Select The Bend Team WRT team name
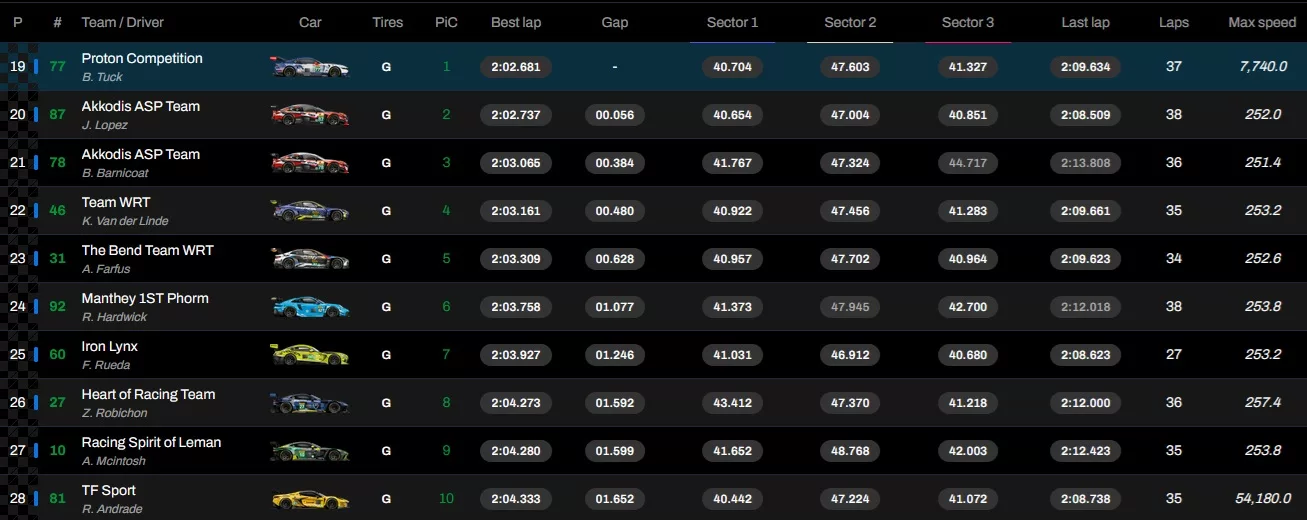 click(x=147, y=250)
